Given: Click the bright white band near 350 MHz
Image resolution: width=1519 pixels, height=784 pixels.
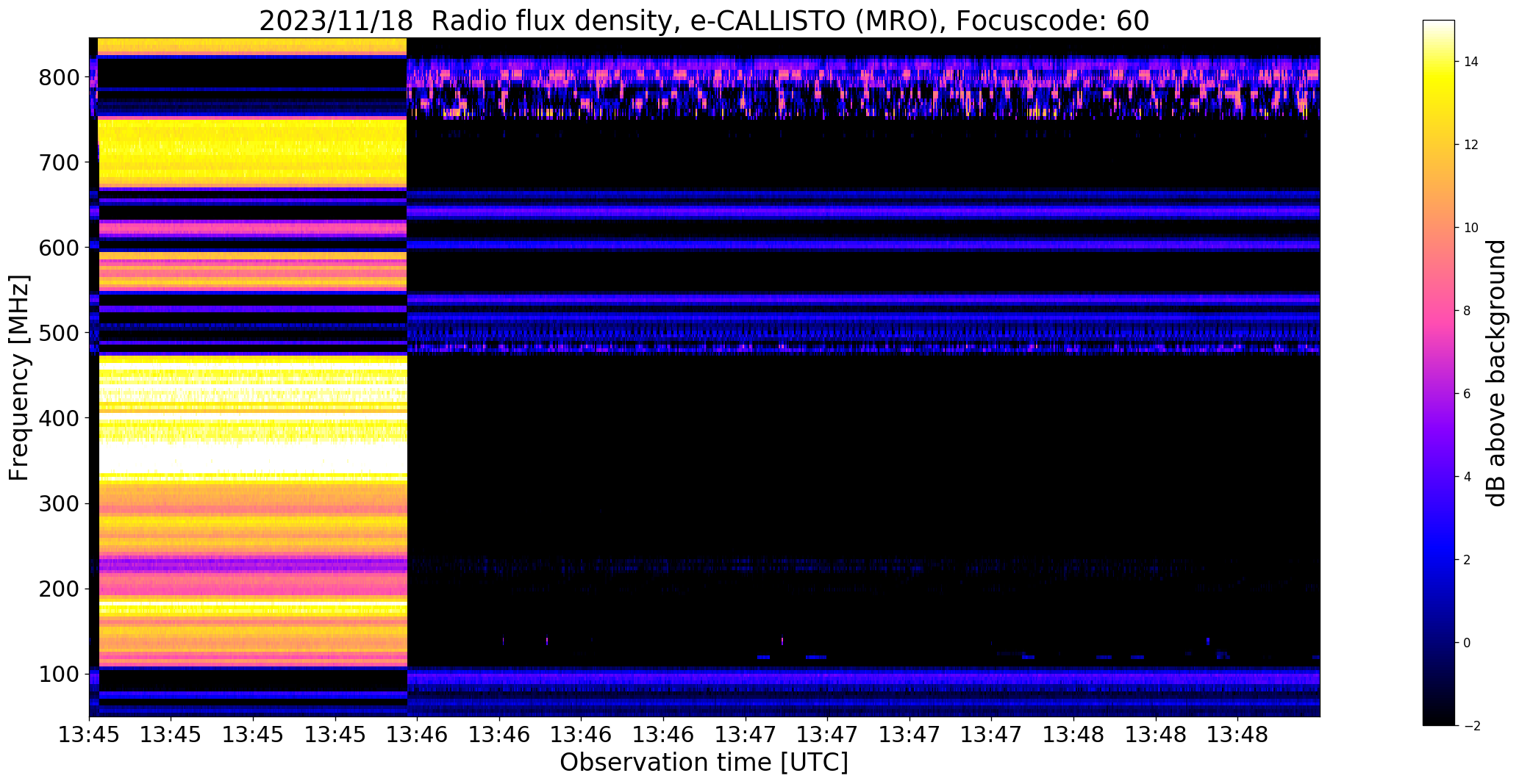Looking at the screenshot, I should click(x=253, y=457).
